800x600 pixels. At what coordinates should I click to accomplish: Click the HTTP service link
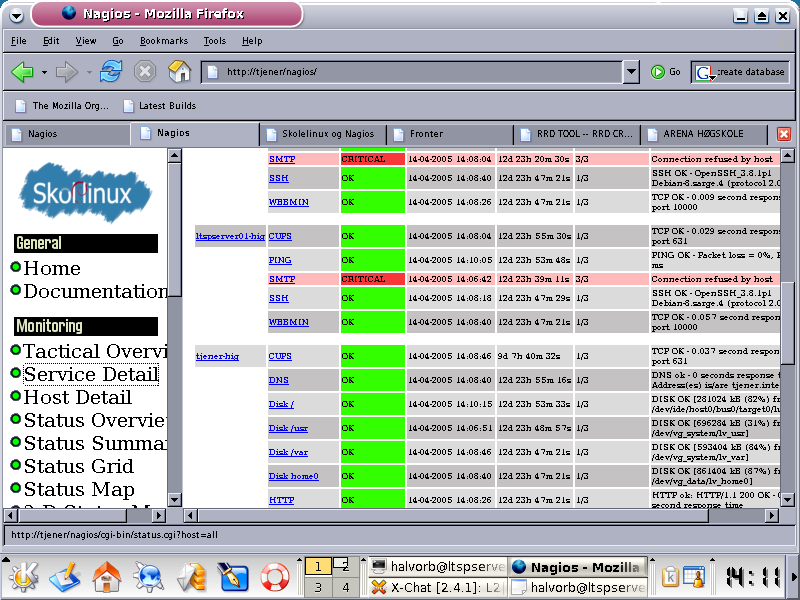[x=281, y=500]
